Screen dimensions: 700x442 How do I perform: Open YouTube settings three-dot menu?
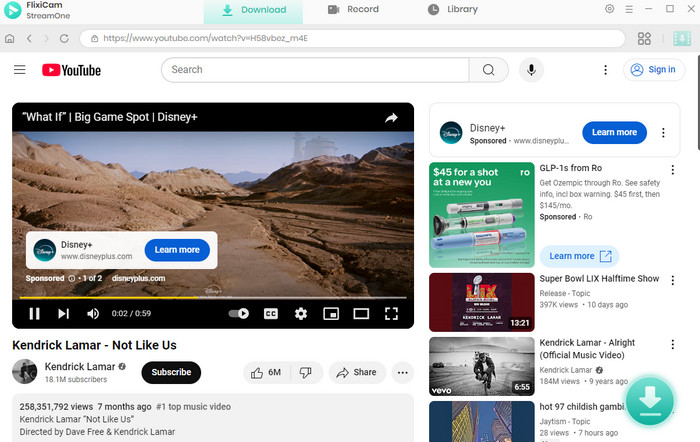605,70
